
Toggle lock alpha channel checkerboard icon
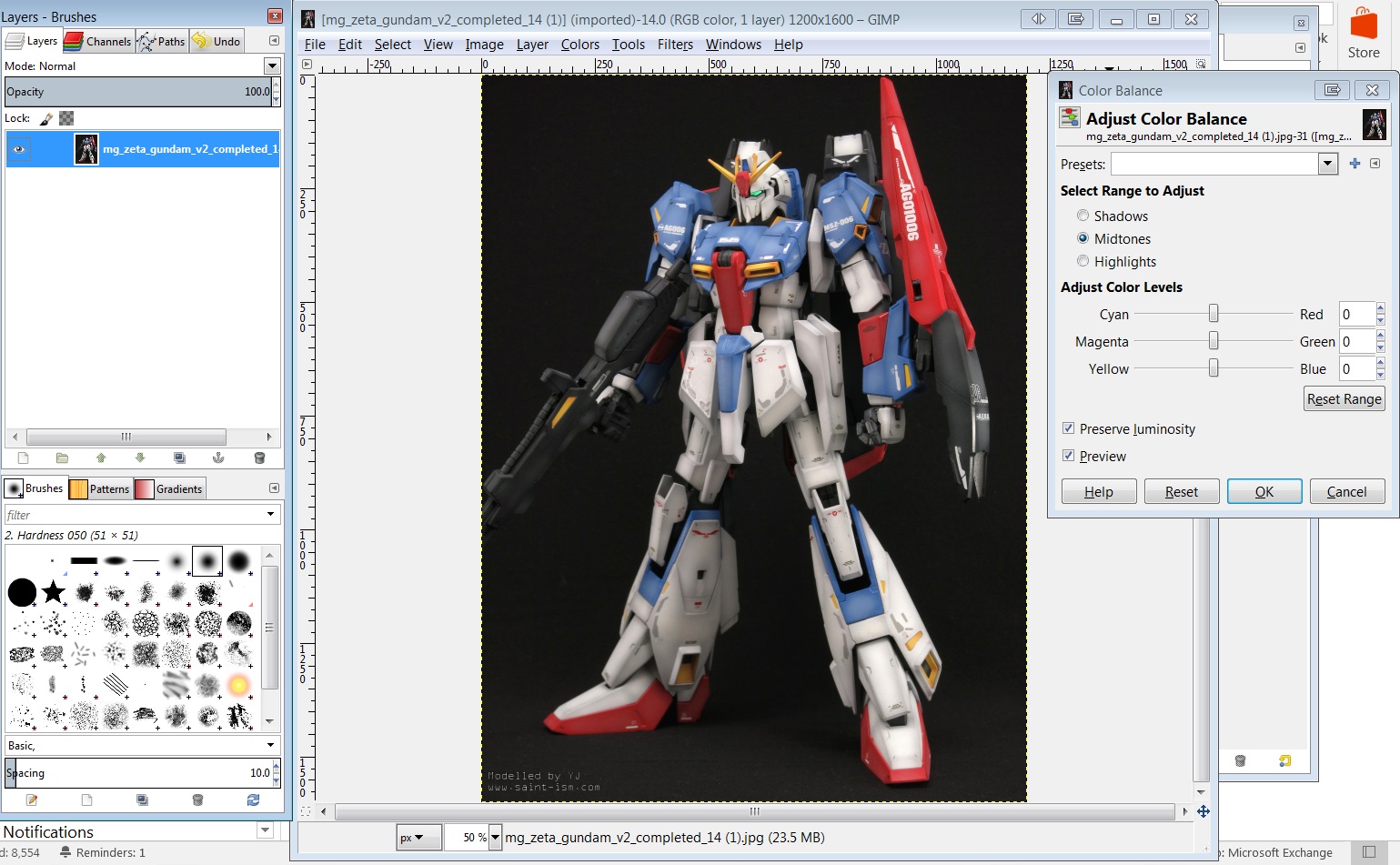tap(66, 118)
